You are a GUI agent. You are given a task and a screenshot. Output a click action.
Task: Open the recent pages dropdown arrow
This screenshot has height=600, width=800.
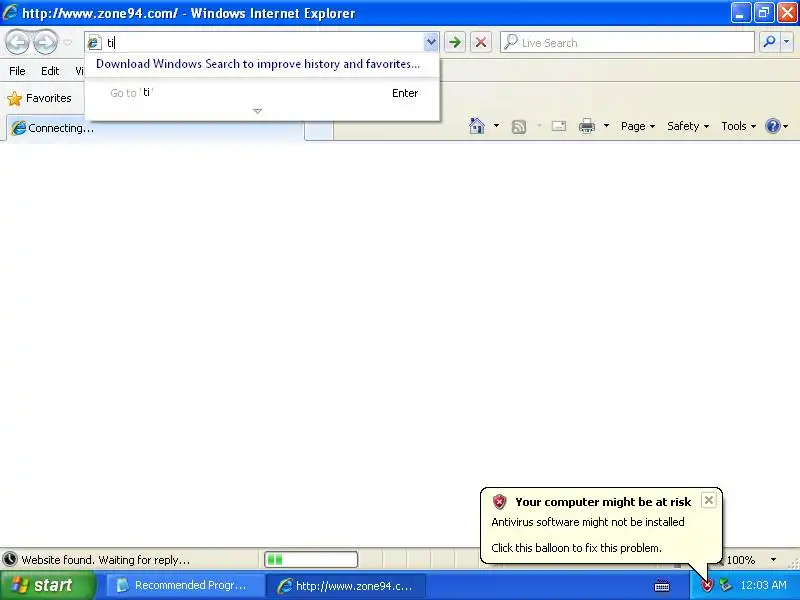click(x=67, y=43)
